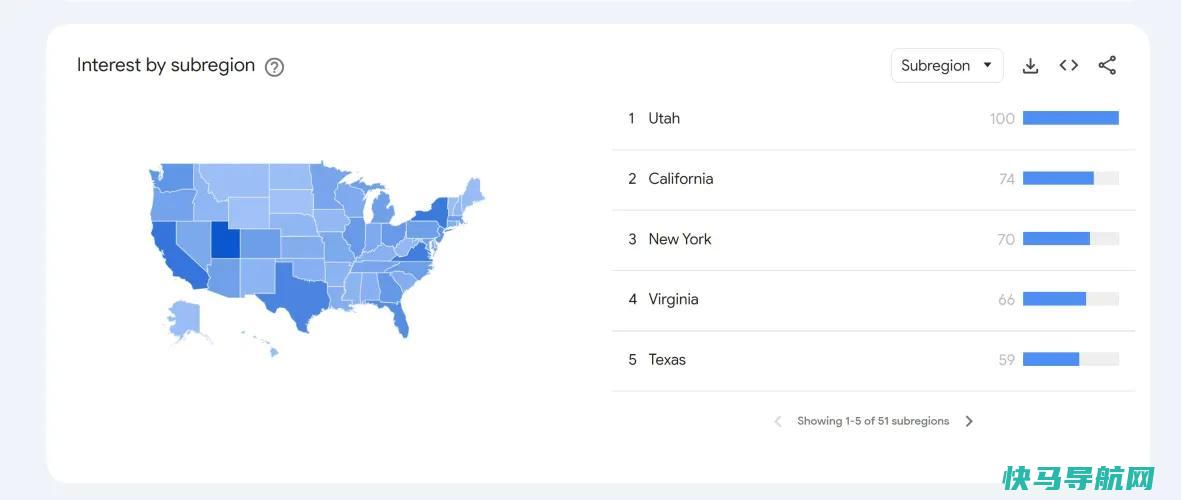Open help for Interest by subregion

[x=275, y=67]
